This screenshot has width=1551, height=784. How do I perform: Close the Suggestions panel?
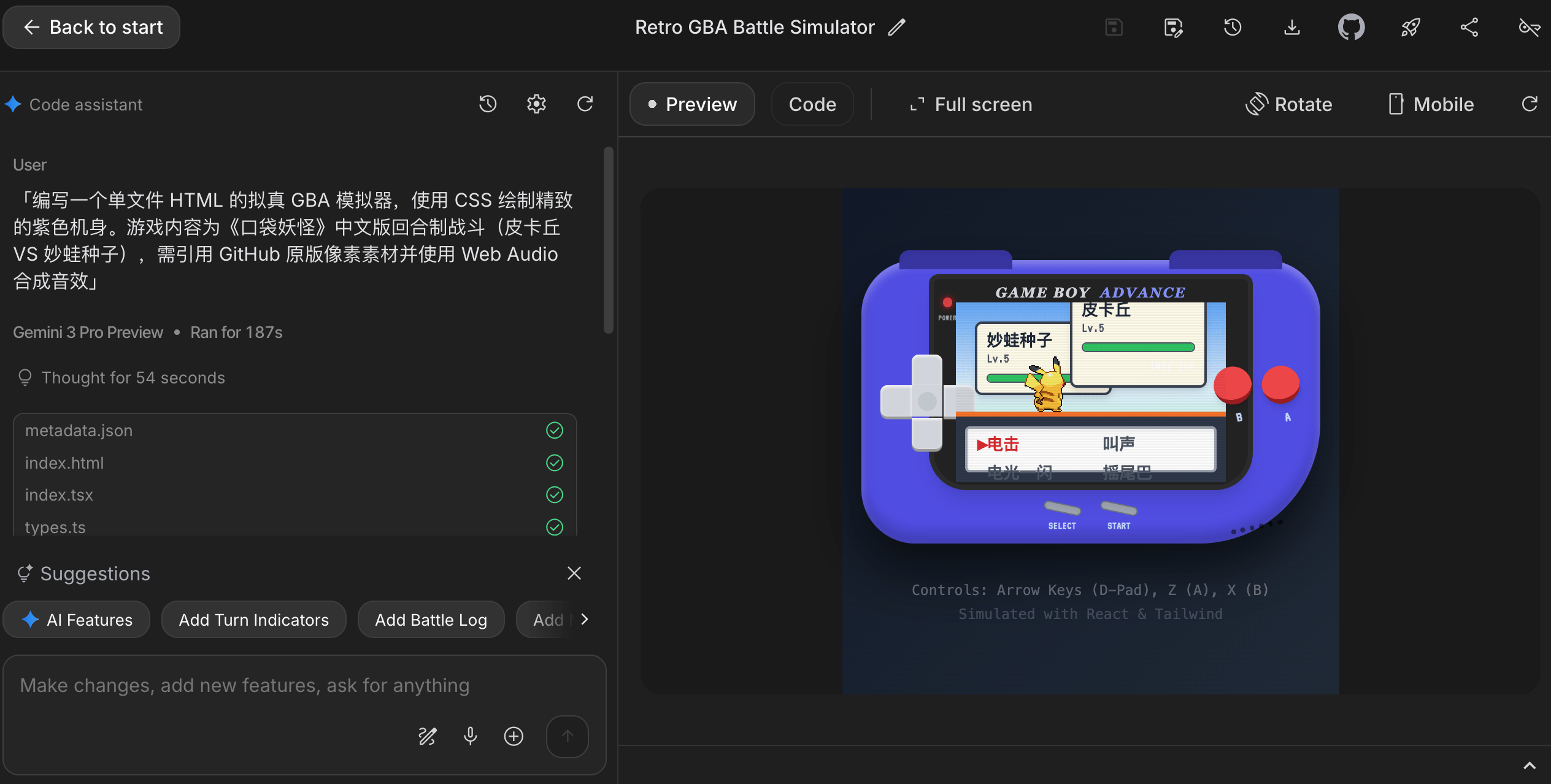[x=574, y=573]
